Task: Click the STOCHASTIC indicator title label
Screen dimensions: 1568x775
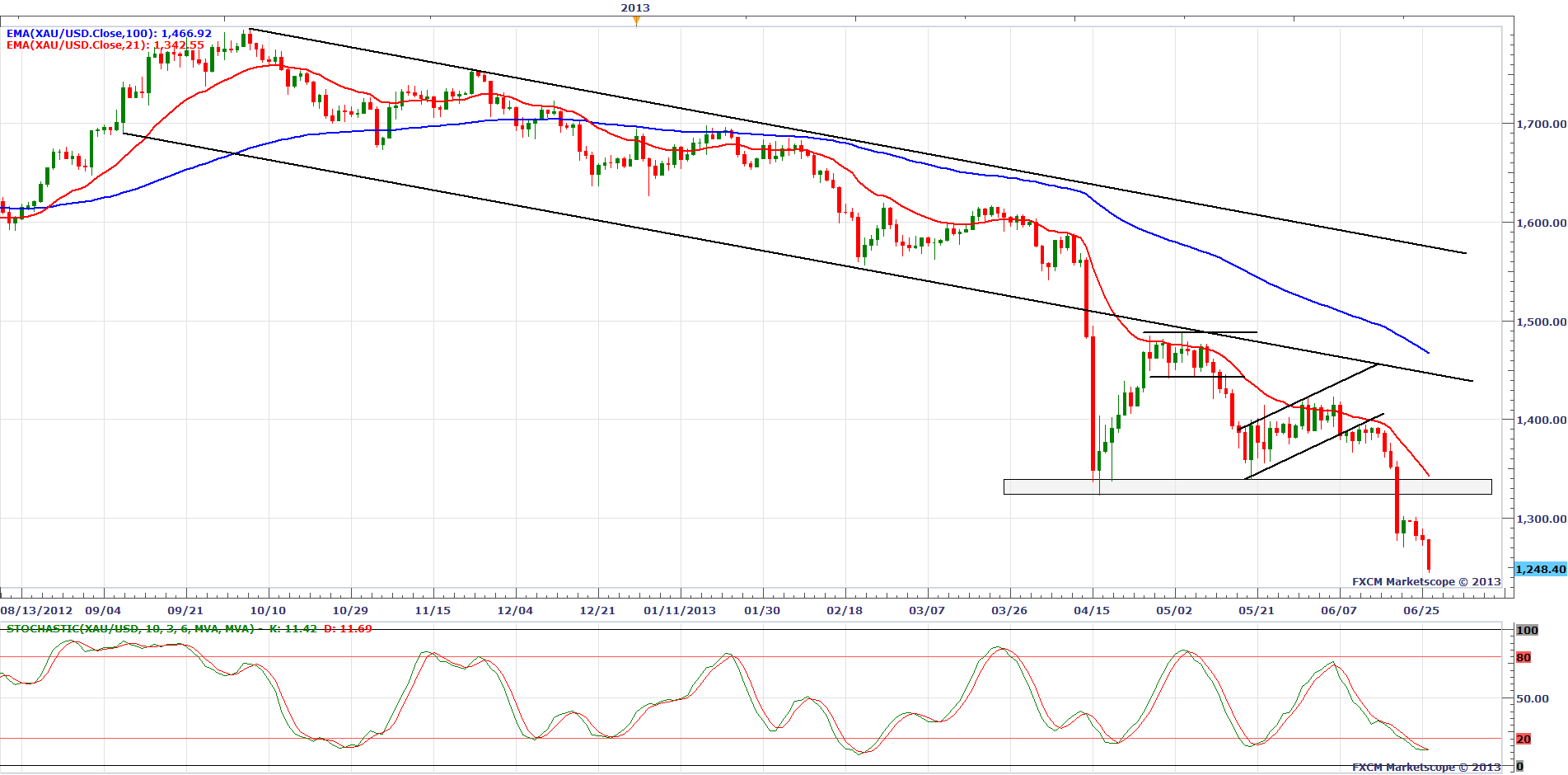Action: (x=189, y=629)
